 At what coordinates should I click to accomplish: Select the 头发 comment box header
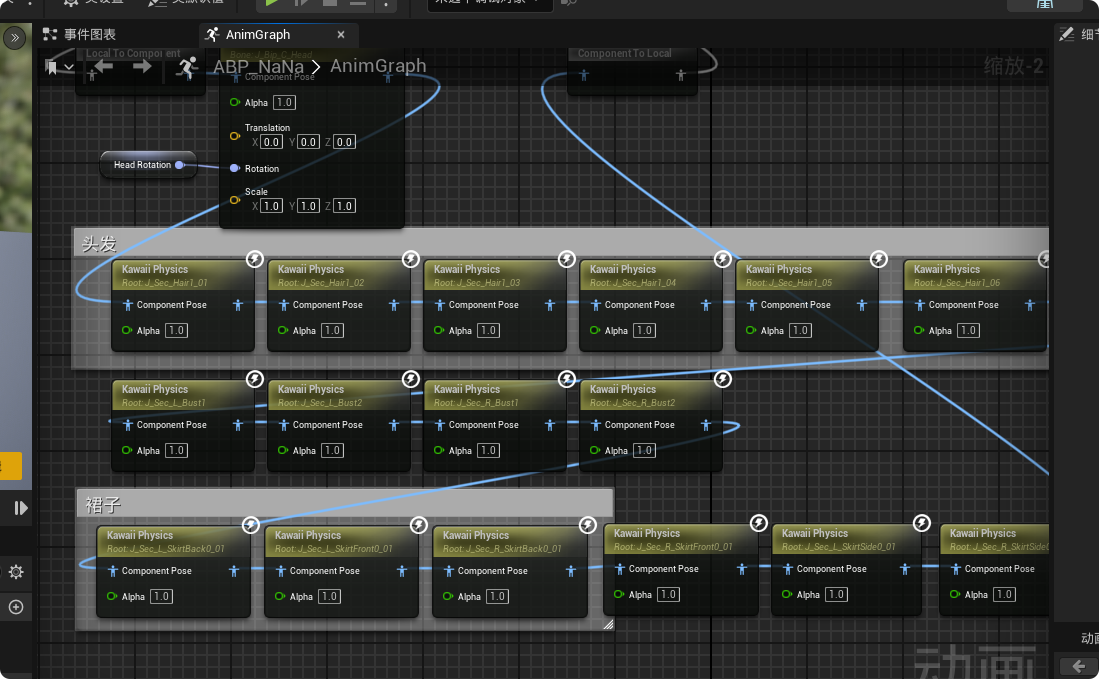(561, 243)
